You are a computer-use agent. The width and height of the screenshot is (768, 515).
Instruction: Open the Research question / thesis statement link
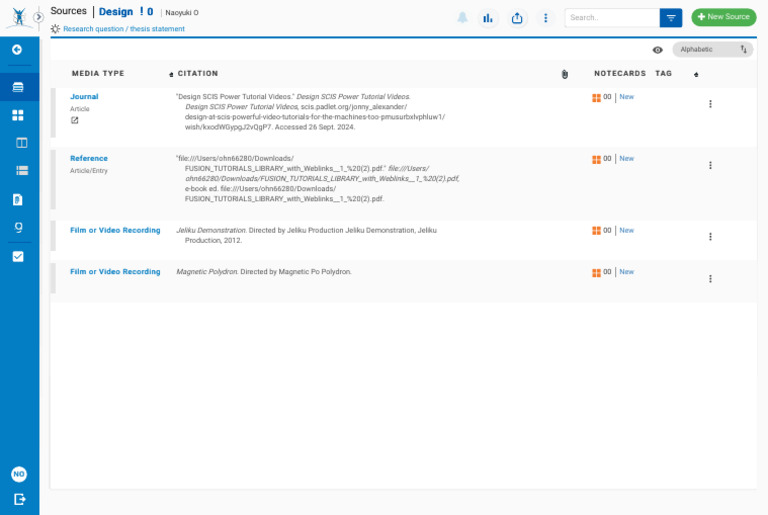[124, 29]
